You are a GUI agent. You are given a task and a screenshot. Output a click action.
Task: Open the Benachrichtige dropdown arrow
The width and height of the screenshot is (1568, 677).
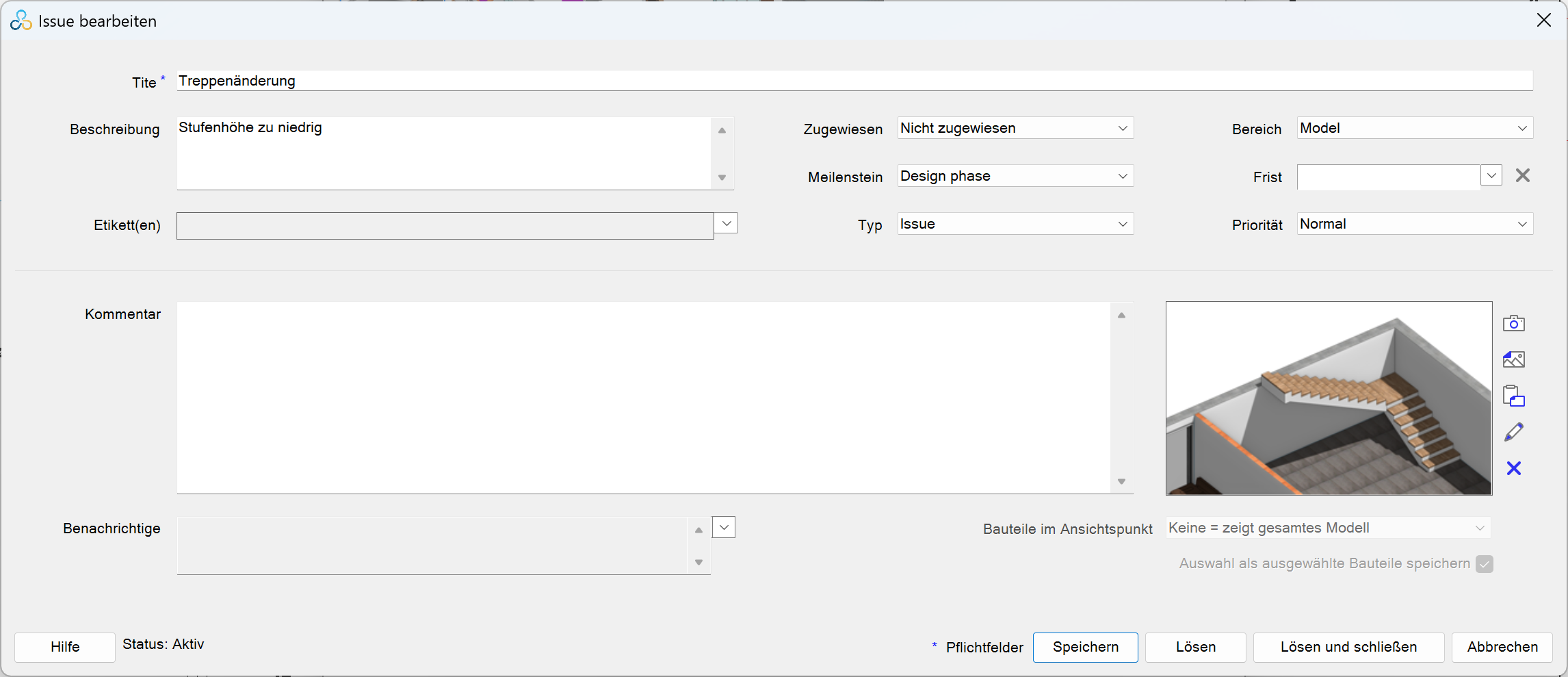[x=723, y=528]
